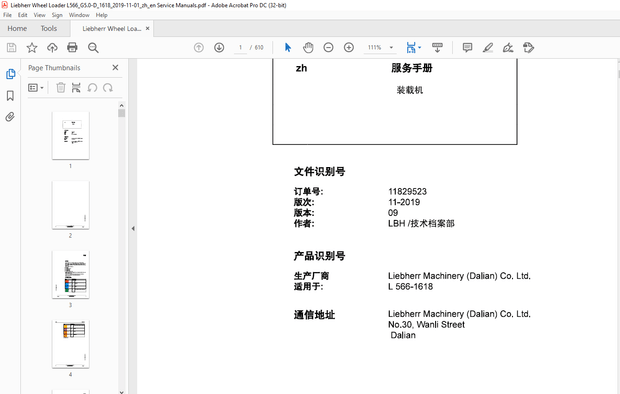Rotate page counterclockwise in thumbnails panel
Image resolution: width=620 pixels, height=394 pixels.
pos(92,87)
